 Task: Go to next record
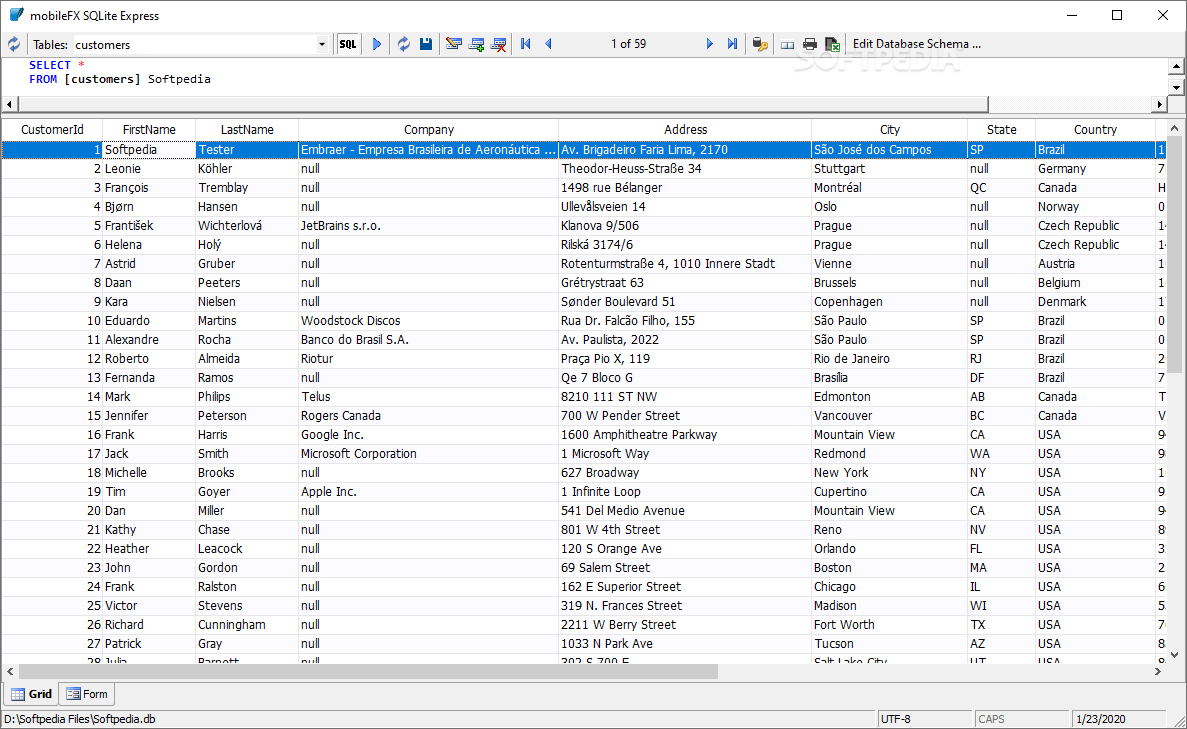pyautogui.click(x=709, y=44)
